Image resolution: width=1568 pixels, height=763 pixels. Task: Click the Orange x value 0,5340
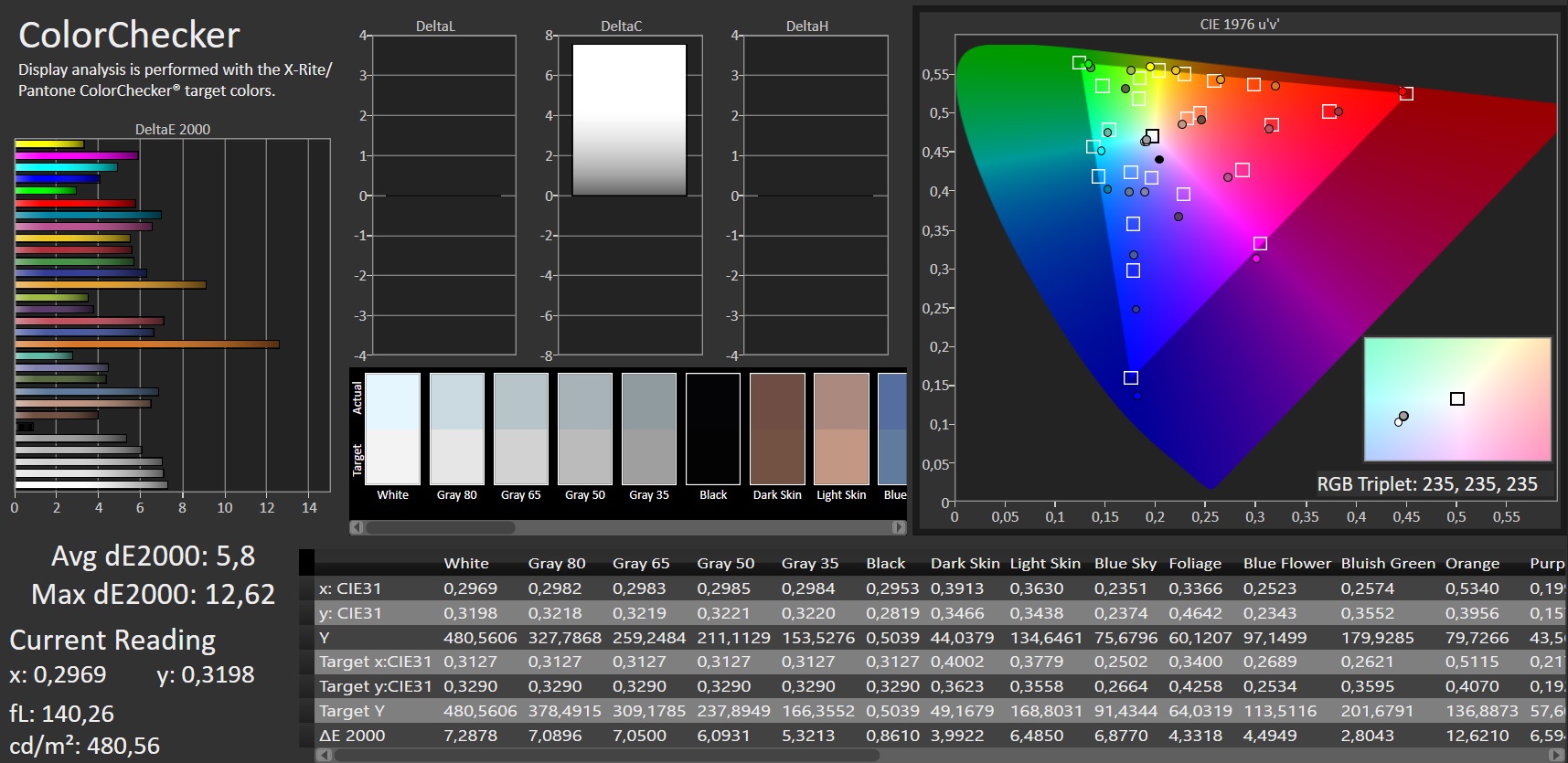click(1472, 588)
